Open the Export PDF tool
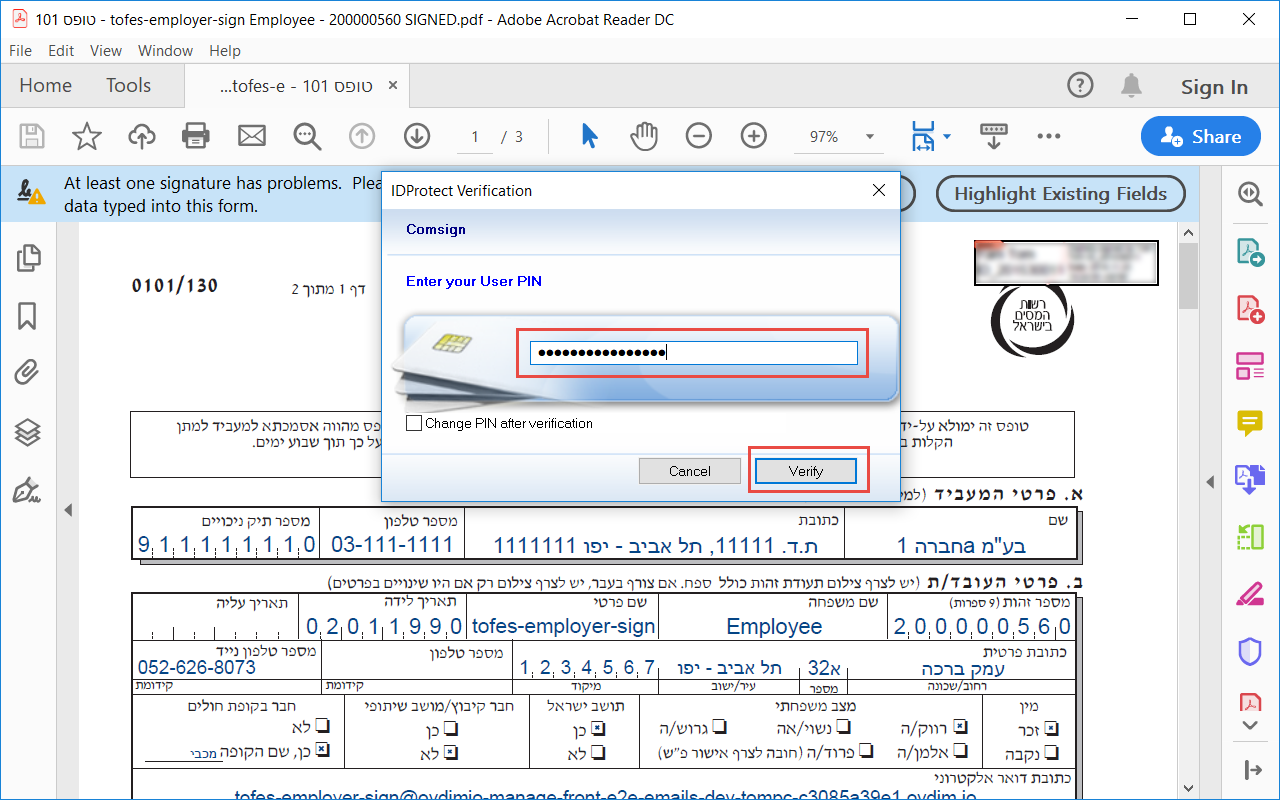The image size is (1280, 800). pyautogui.click(x=1250, y=252)
